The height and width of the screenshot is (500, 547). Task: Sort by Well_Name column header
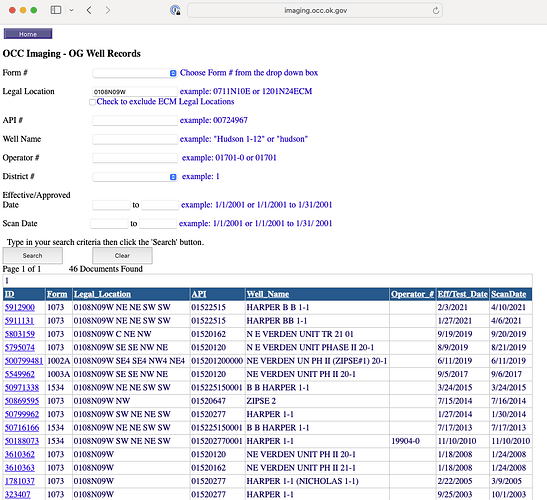(268, 294)
